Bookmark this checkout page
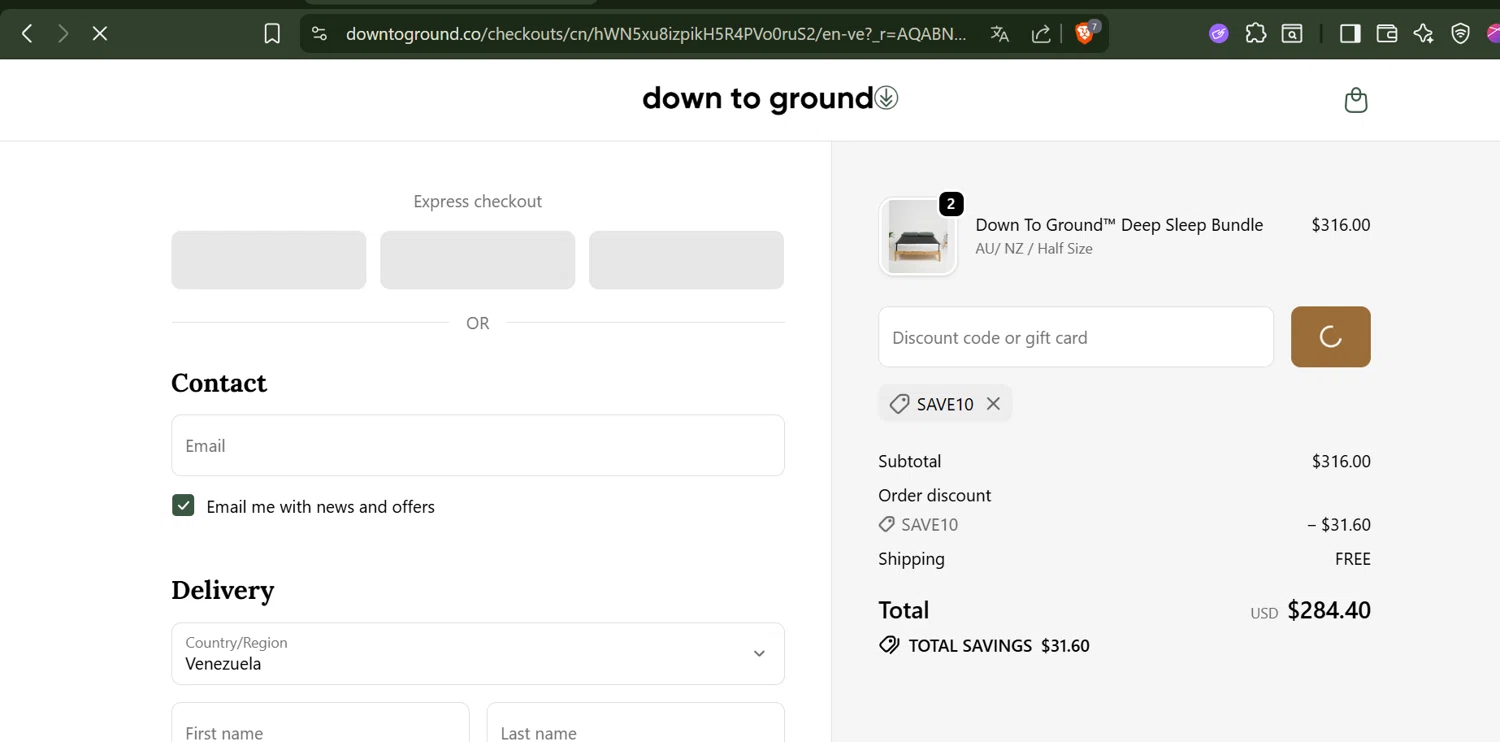Image resolution: width=1500 pixels, height=742 pixels. pos(272,34)
